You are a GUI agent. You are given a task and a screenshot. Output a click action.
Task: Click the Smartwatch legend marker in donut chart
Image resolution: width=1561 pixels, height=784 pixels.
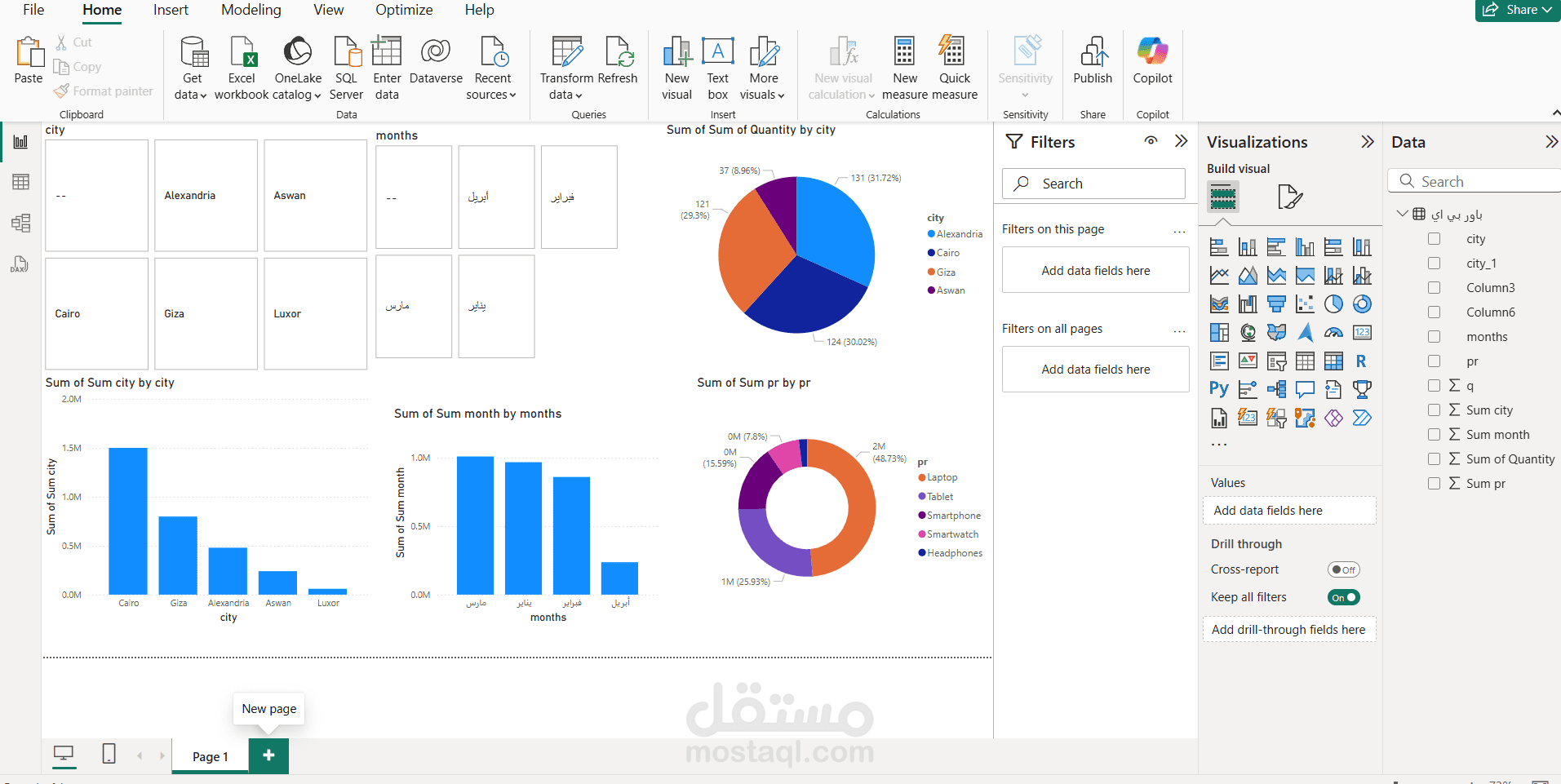(x=922, y=534)
